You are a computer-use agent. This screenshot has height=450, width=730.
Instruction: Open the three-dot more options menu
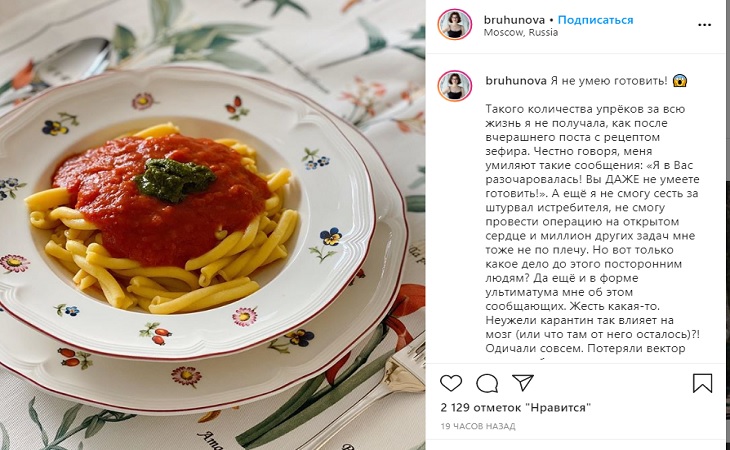click(x=704, y=25)
